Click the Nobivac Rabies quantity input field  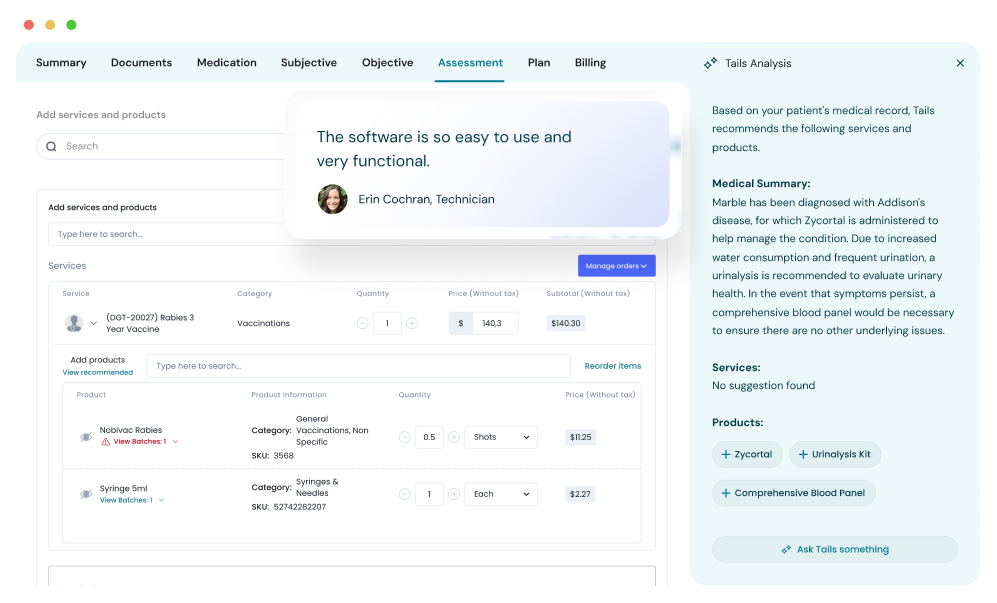429,437
